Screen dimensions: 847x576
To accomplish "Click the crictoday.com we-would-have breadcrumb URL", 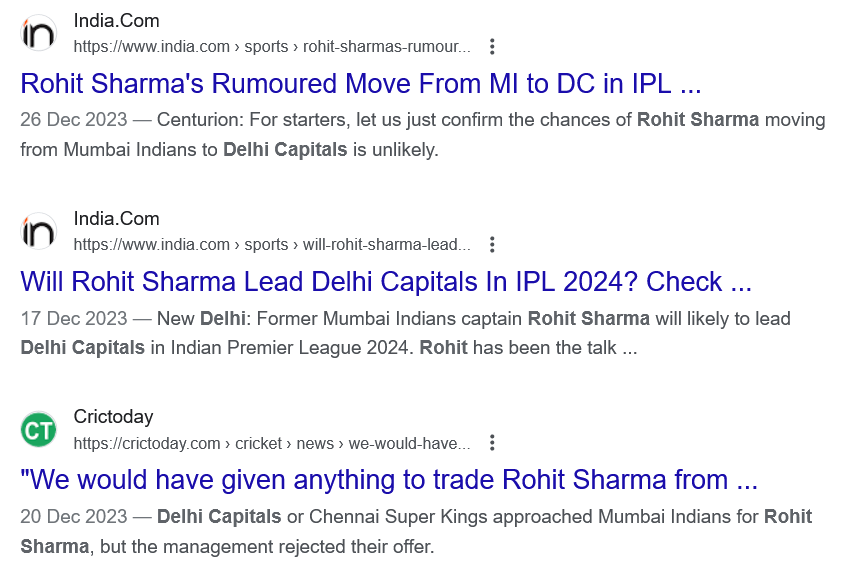I will click(271, 443).
